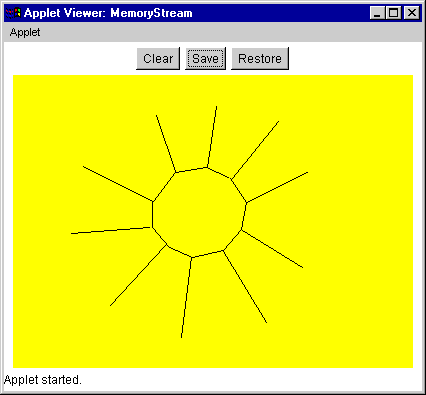The width and height of the screenshot is (426, 395).
Task: Save the current drawing
Action: 205,59
